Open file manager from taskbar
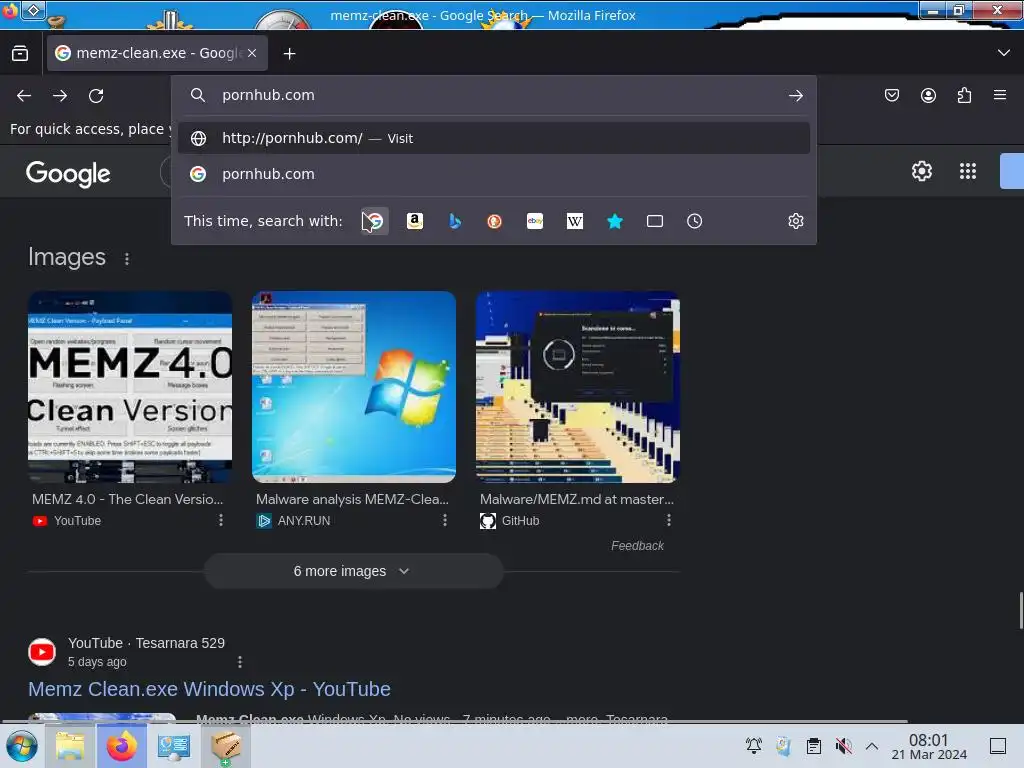The image size is (1024, 768). pos(69,746)
